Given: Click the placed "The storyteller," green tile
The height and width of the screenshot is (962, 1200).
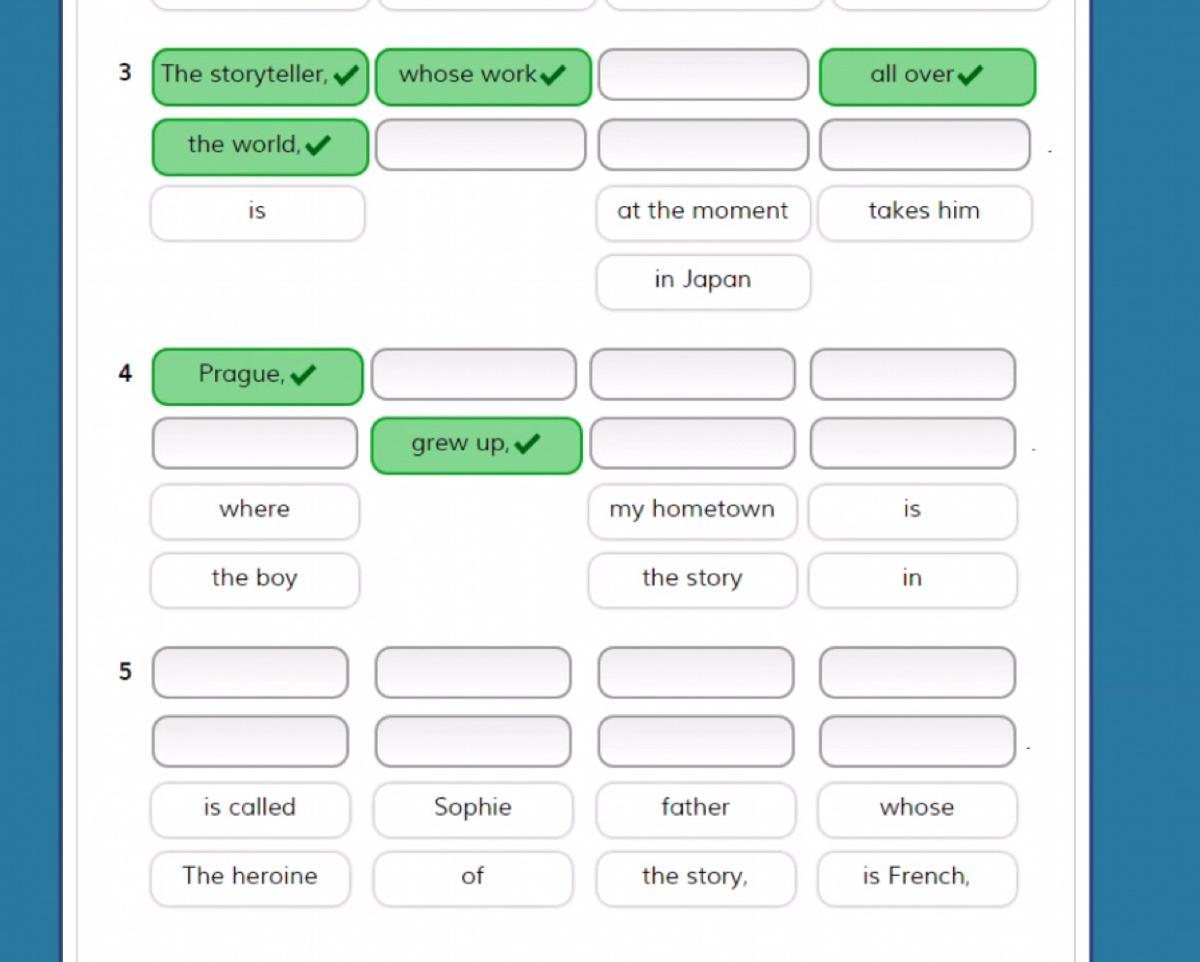Looking at the screenshot, I should 260,76.
